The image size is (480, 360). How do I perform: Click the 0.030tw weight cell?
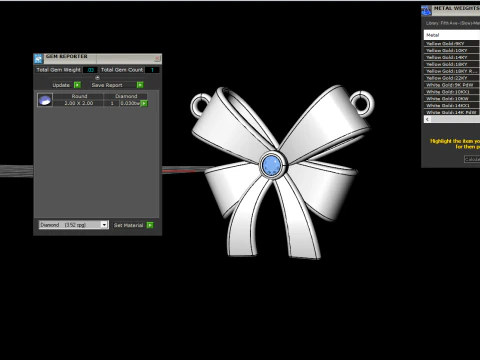(130, 103)
